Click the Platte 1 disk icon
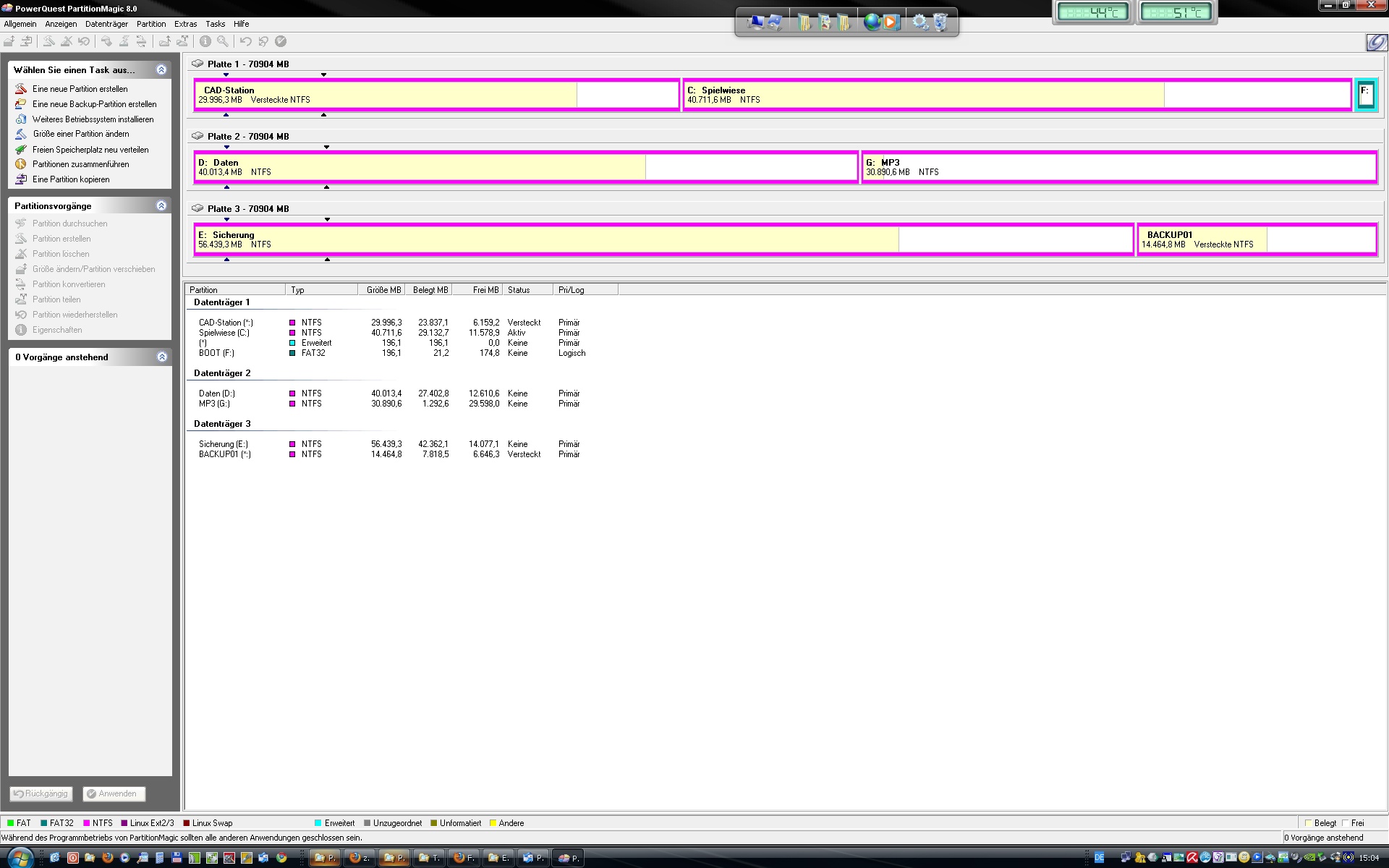 (197, 64)
